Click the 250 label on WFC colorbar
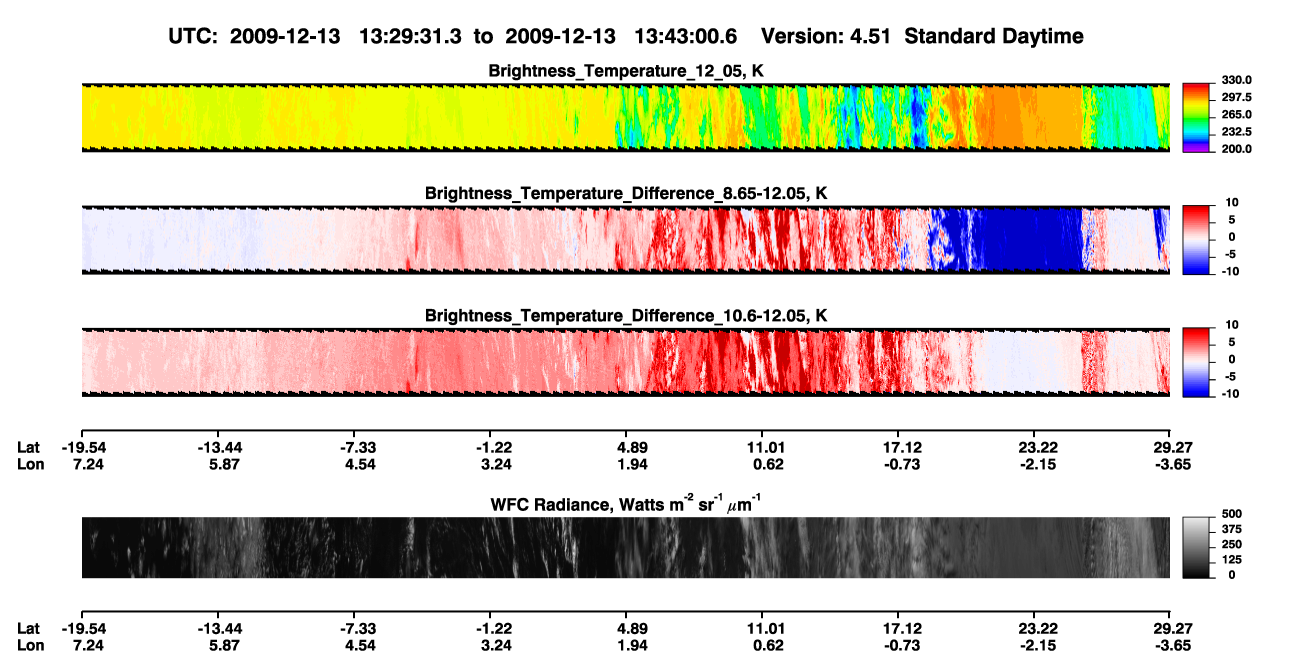This screenshot has width=1300, height=667. (x=1231, y=544)
